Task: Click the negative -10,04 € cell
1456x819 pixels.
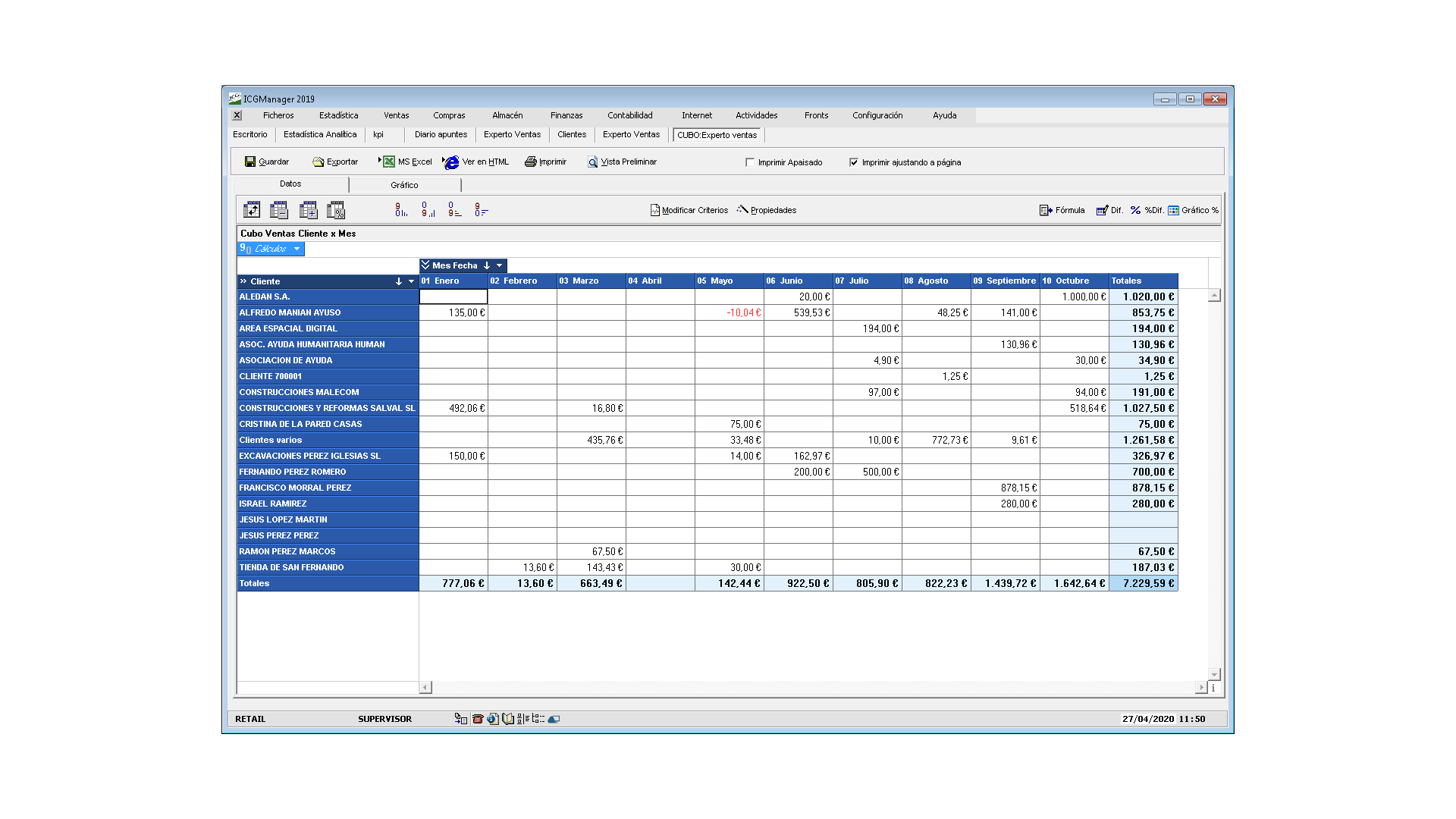Action: (729, 312)
